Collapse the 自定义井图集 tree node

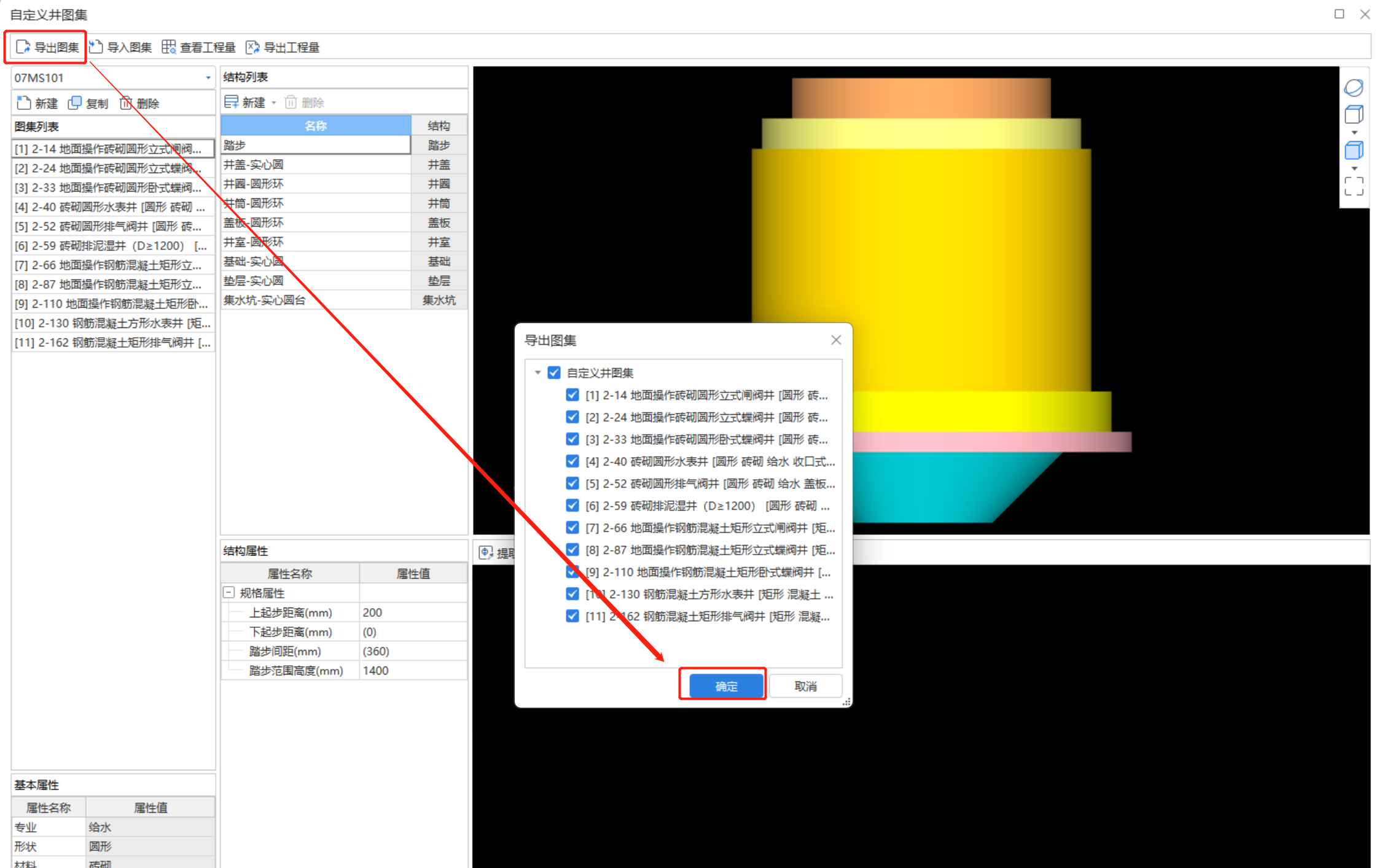[537, 372]
